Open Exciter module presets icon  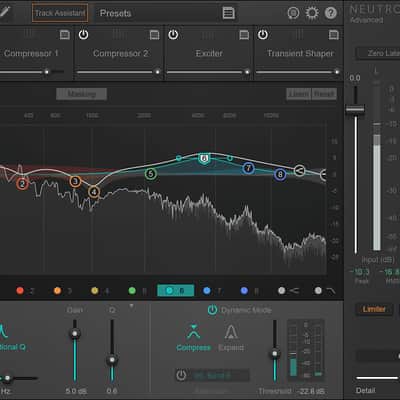(x=244, y=35)
